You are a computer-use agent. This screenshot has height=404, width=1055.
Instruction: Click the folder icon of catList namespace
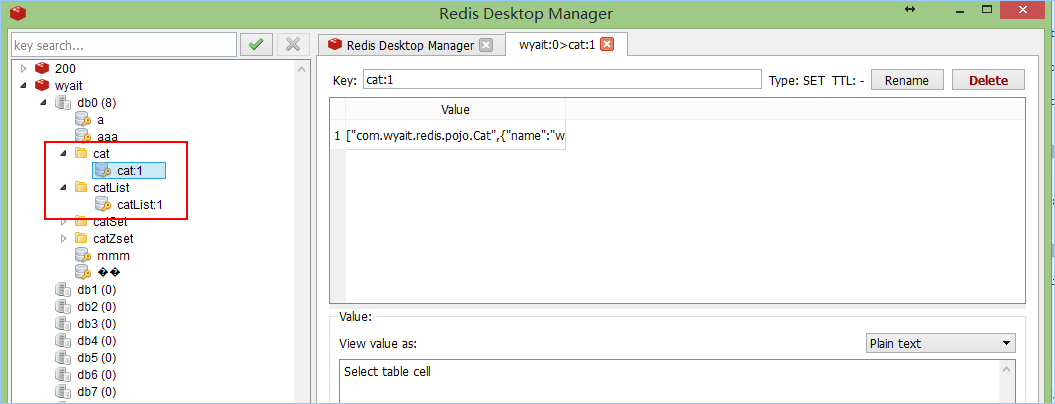[81, 187]
